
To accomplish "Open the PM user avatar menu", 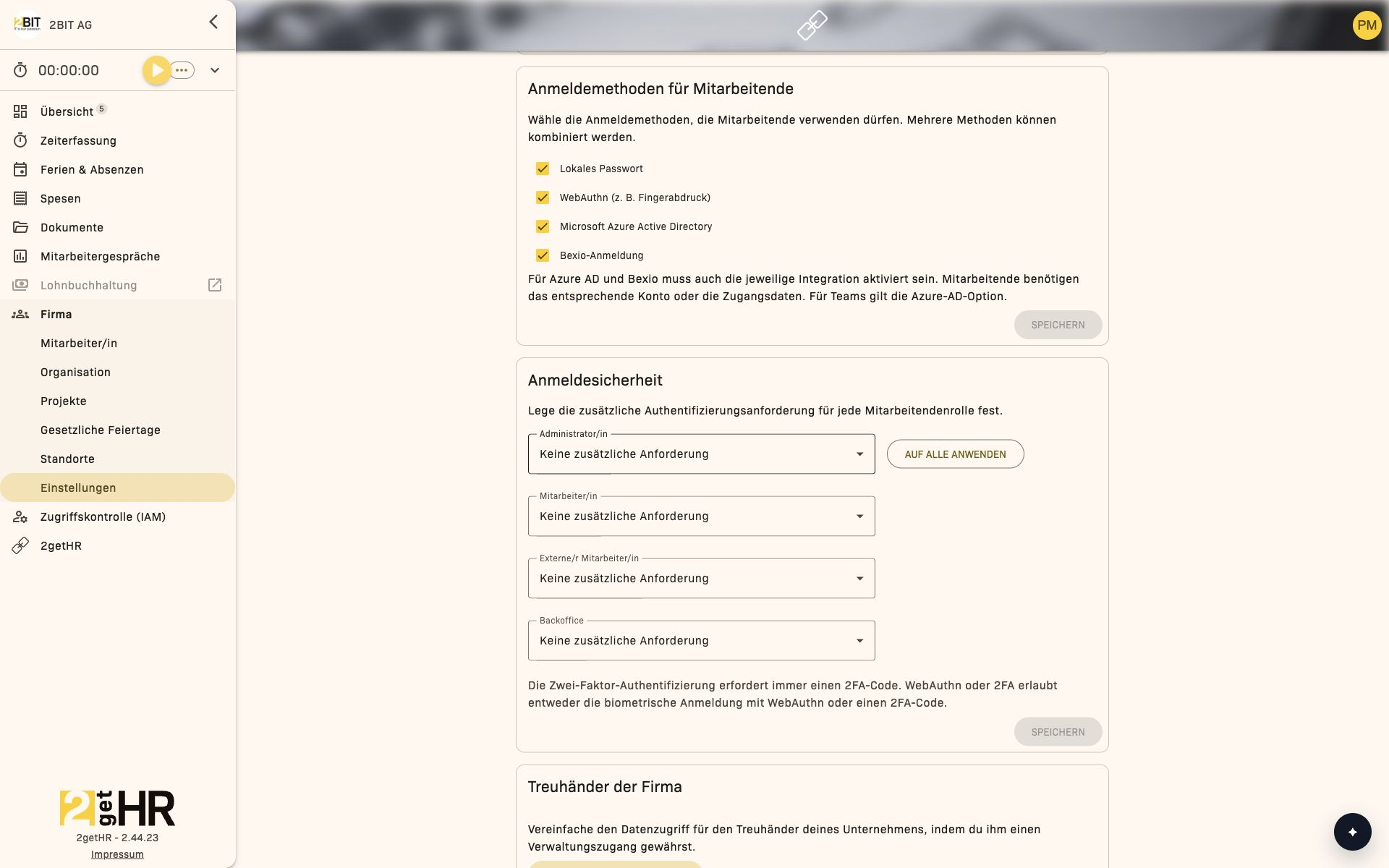I will 1367,25.
